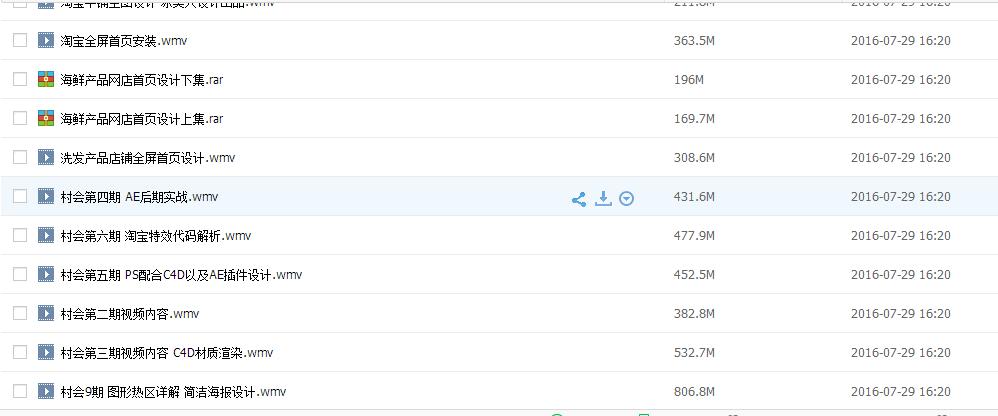Click video icon of 村会第四期 AE后期实战.wmv
Viewport: 998px width, 416px height.
coord(46,196)
